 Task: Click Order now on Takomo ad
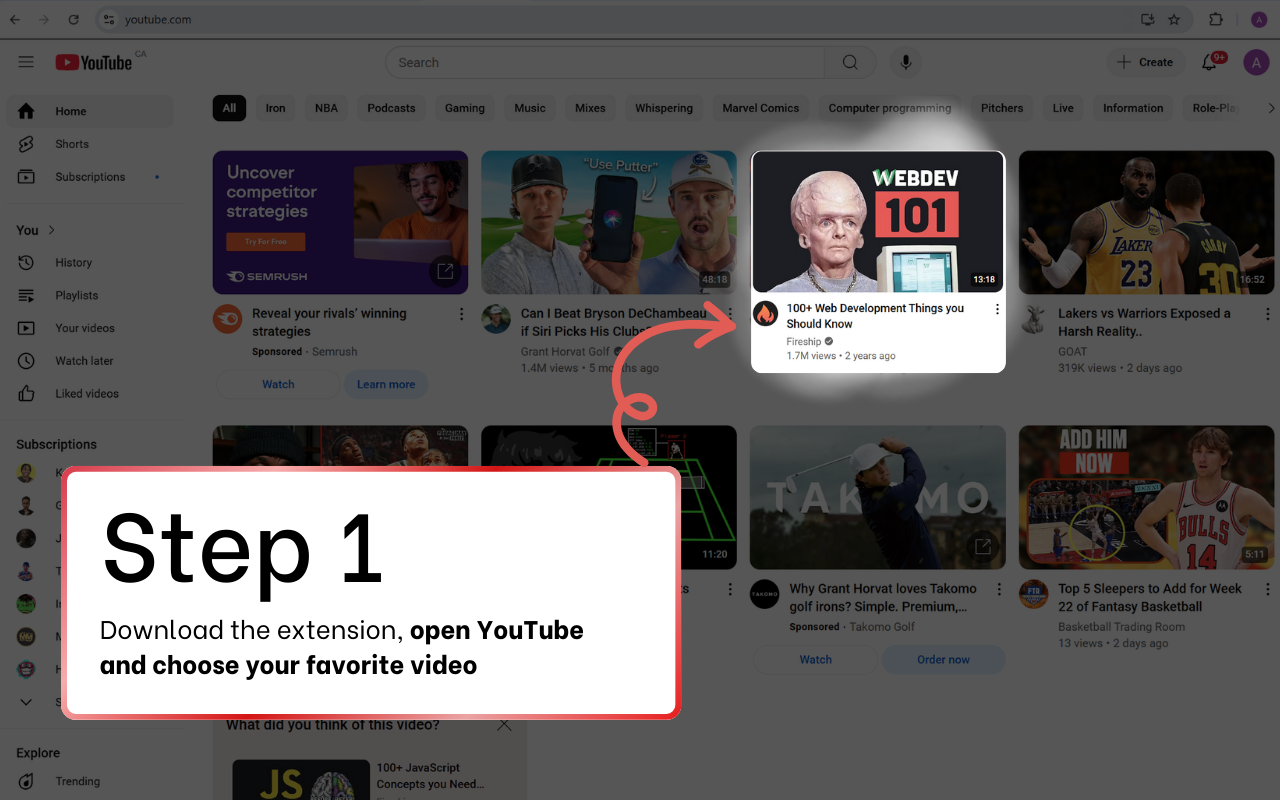[944, 659]
